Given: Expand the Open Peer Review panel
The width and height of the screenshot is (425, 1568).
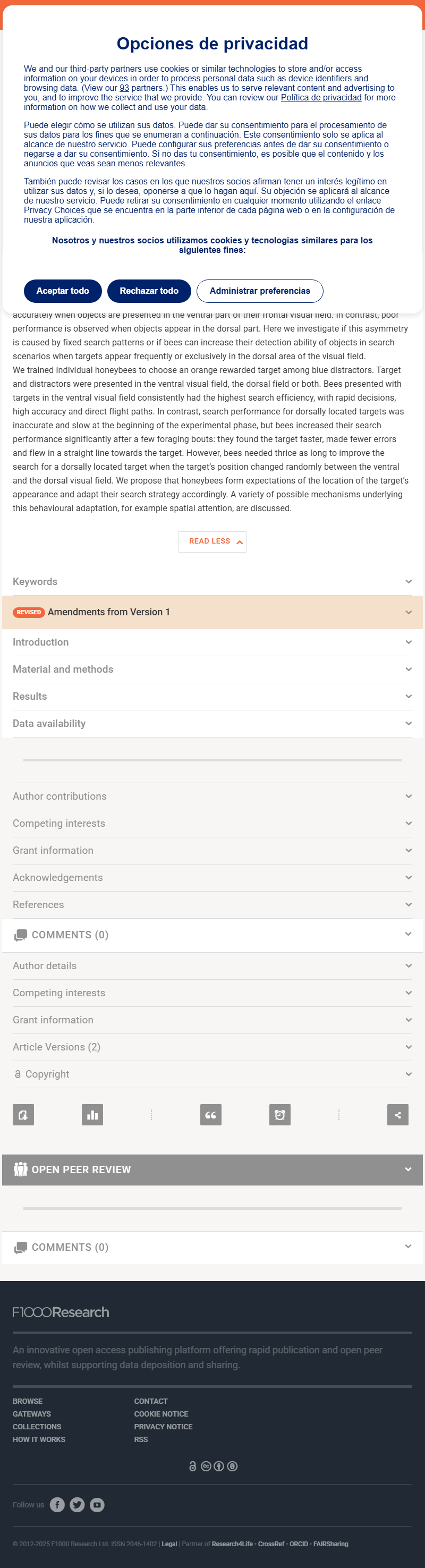Looking at the screenshot, I should click(x=212, y=1169).
